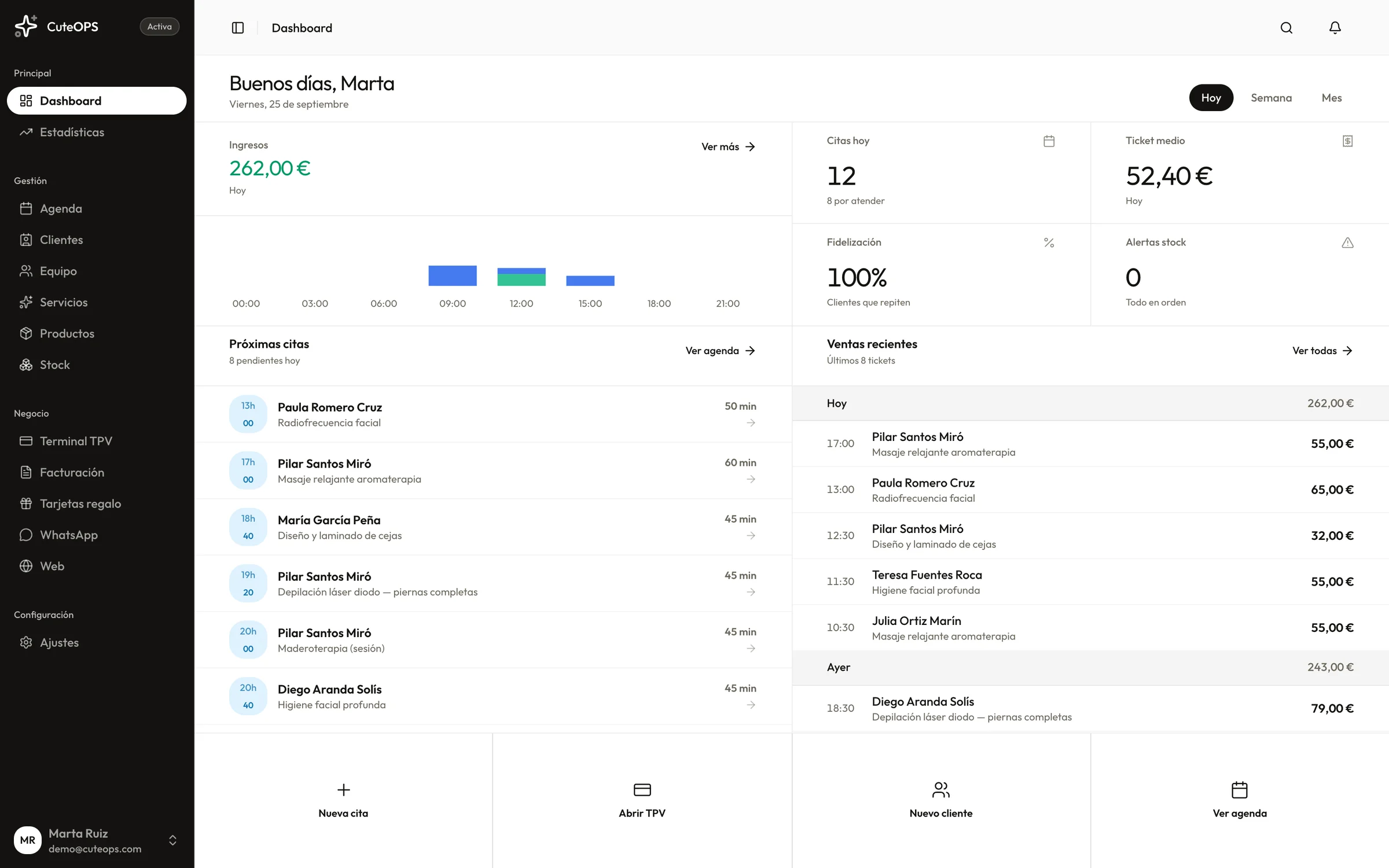This screenshot has height=868, width=1389.
Task: Open the Maderoterapia (sesión) appointment arrow
Action: point(751,649)
